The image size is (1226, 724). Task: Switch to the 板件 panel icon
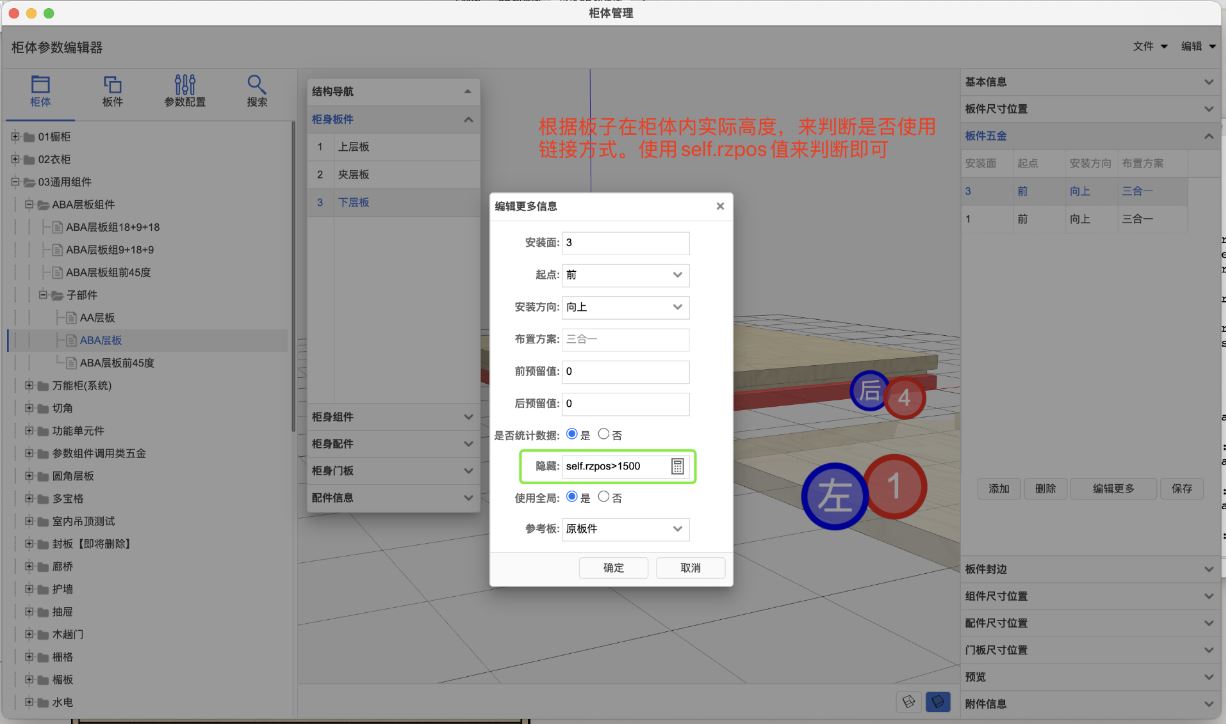pyautogui.click(x=112, y=91)
